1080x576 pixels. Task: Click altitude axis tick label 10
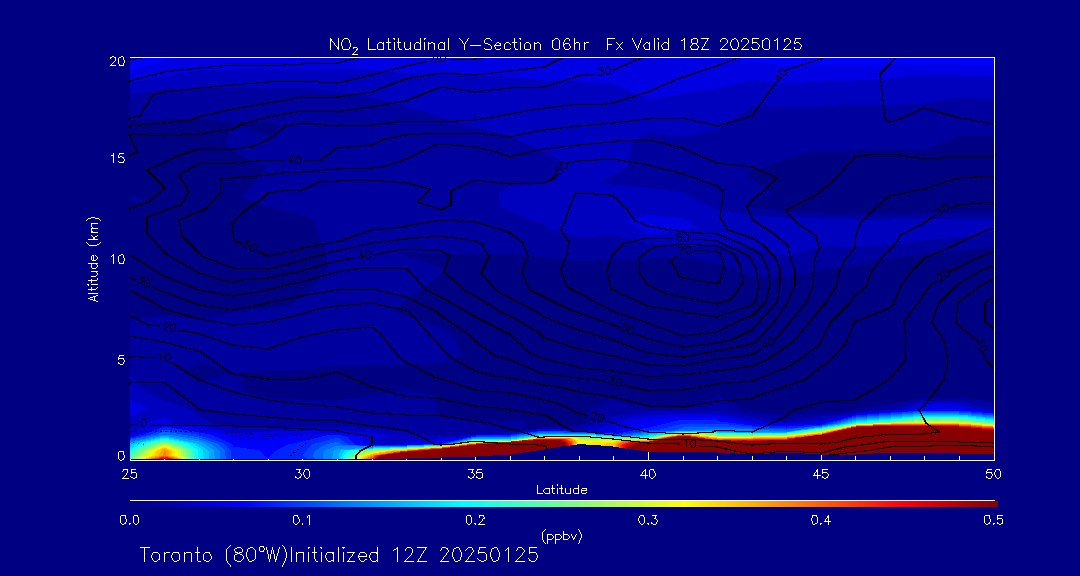pos(118,258)
